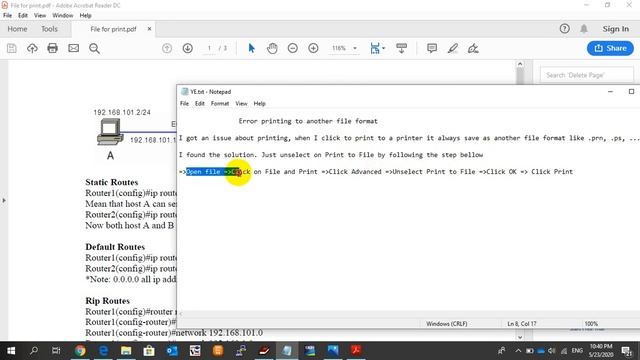Go to next page with down arrow
The image size is (640, 360).
(x=188, y=48)
